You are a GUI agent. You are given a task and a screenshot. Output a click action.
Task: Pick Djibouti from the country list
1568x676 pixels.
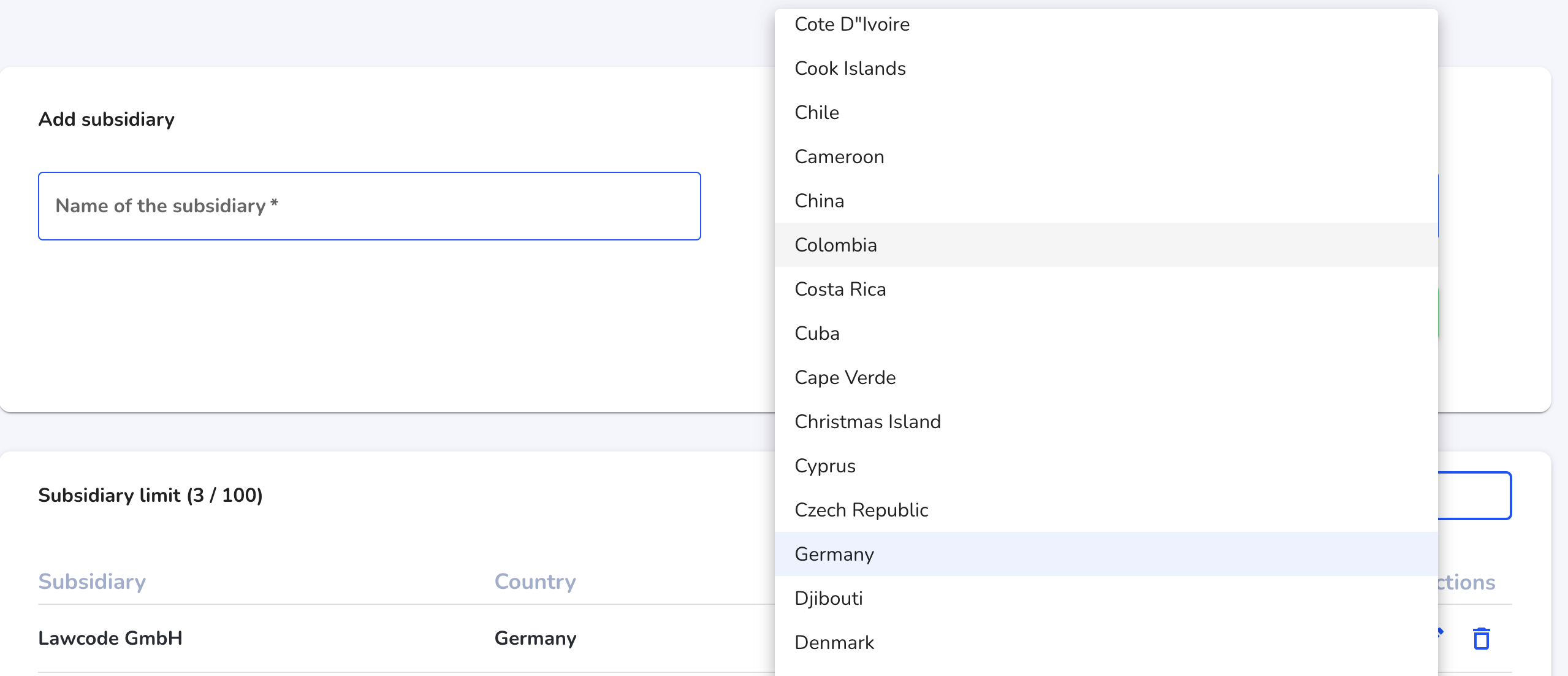point(1106,598)
